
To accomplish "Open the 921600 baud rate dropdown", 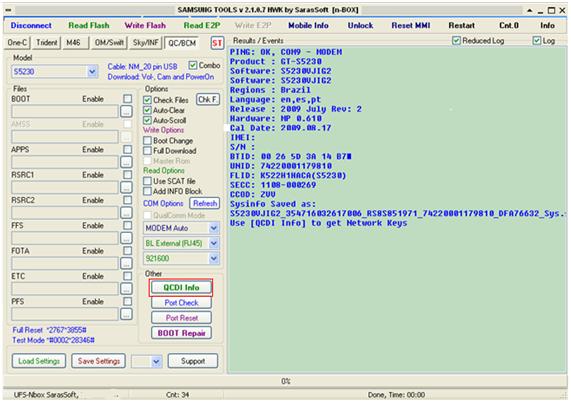I will point(214,259).
